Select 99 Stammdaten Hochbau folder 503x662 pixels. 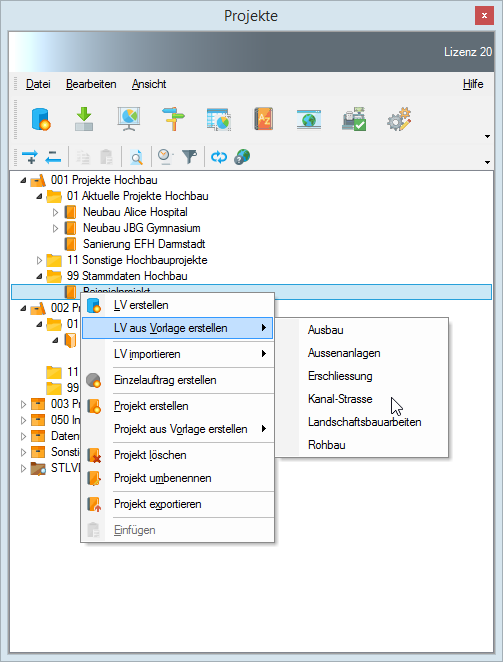pos(127,276)
